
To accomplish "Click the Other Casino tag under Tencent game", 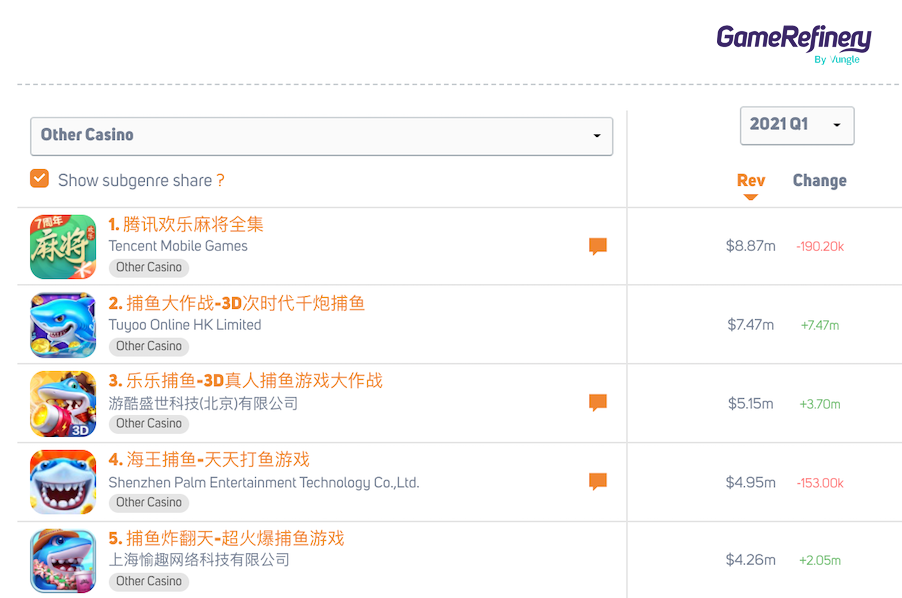I will pos(149,267).
